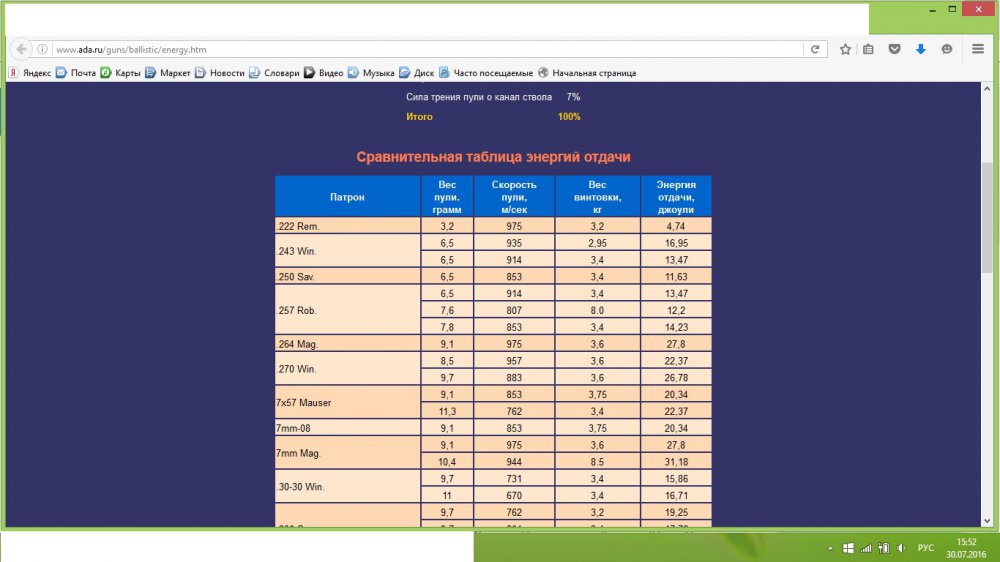Bookmark this page with the star icon
The image size is (1000, 562).
pos(845,49)
